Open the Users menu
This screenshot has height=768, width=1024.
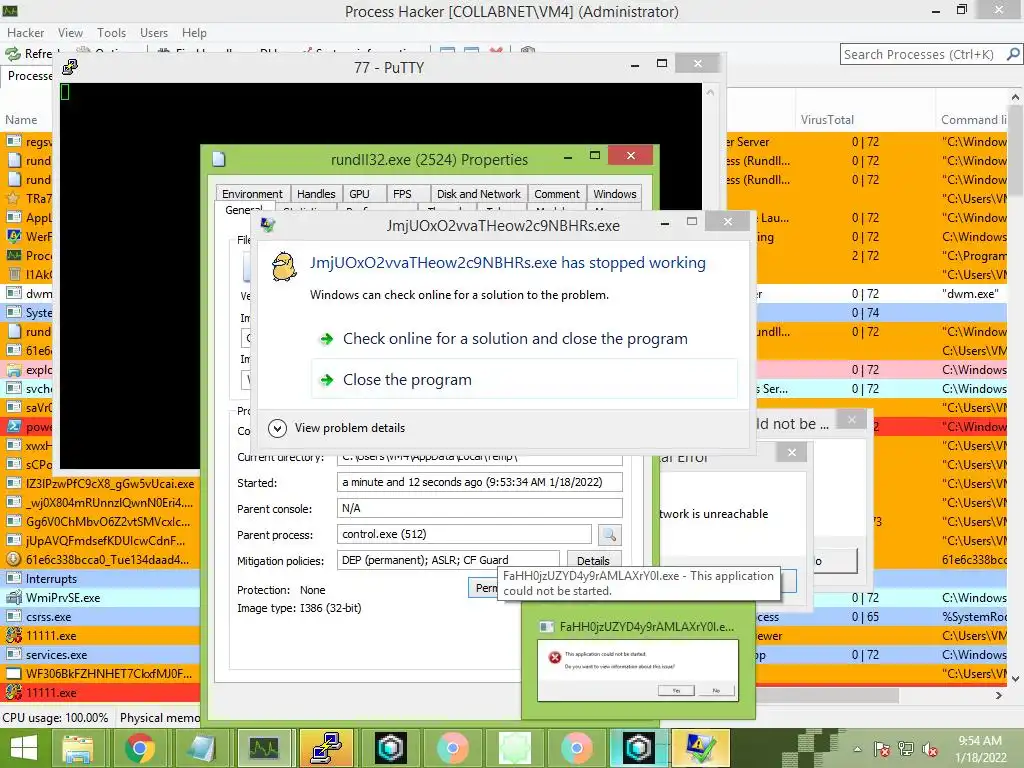[154, 33]
